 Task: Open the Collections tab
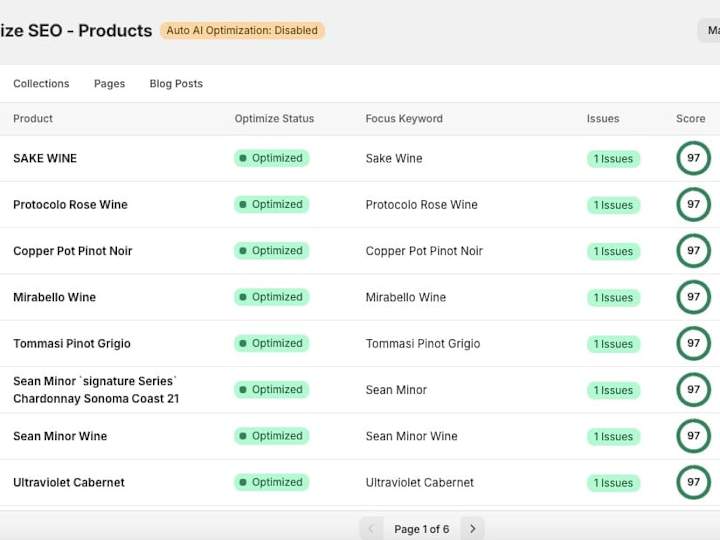tap(41, 84)
